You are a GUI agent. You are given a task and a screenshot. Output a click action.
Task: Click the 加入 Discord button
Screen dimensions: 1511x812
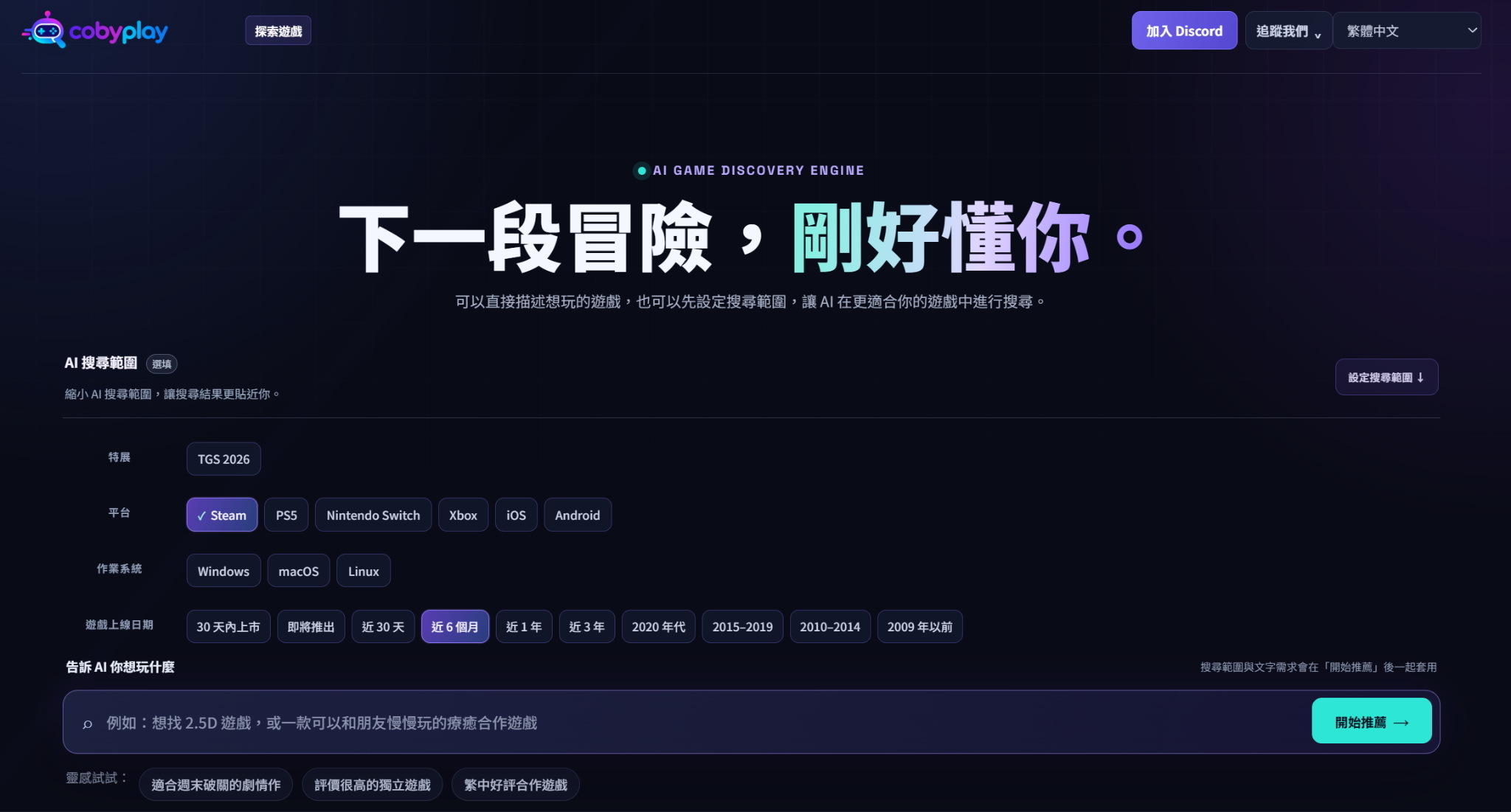pos(1184,31)
